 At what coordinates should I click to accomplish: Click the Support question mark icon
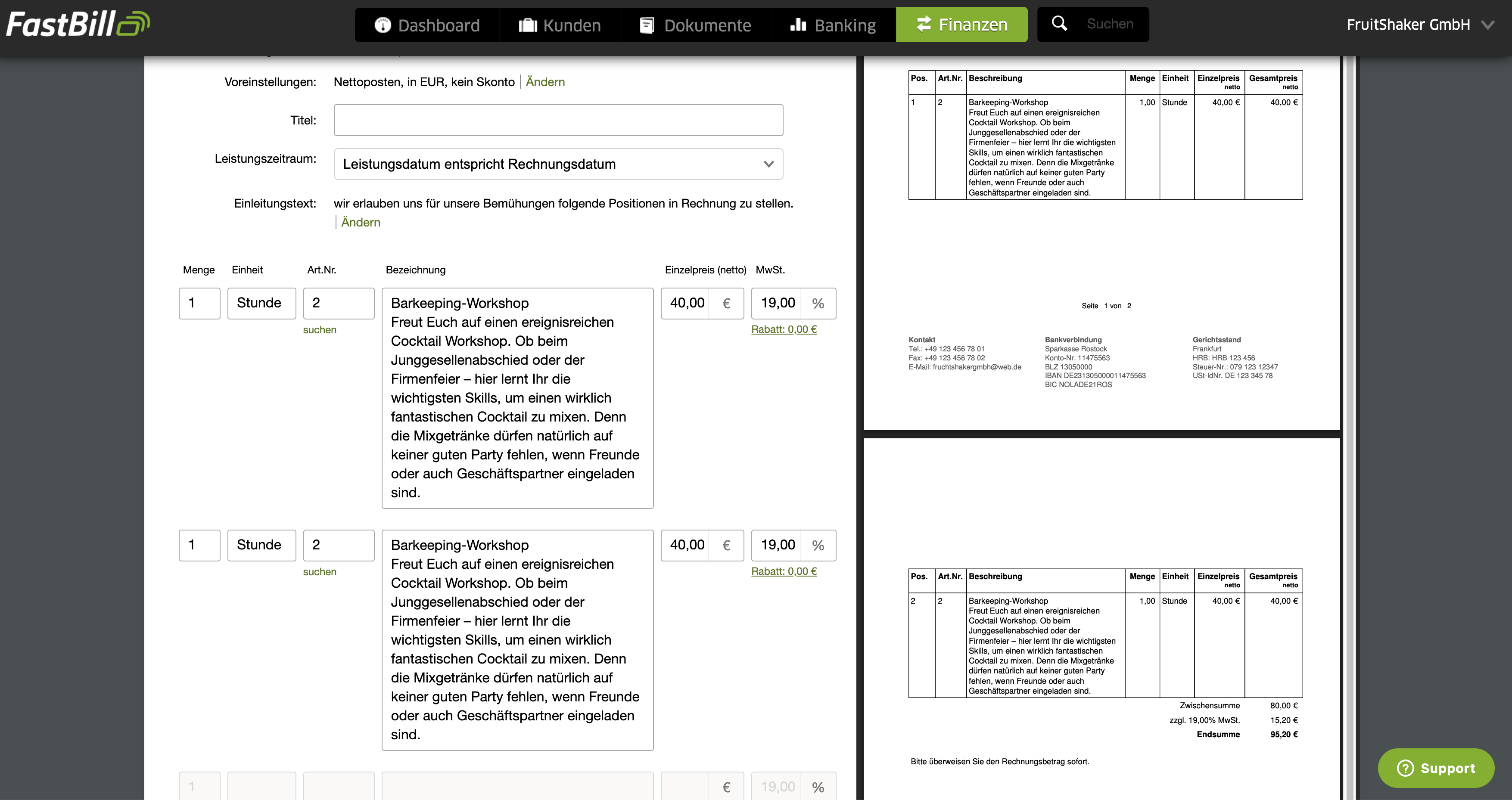coord(1405,768)
